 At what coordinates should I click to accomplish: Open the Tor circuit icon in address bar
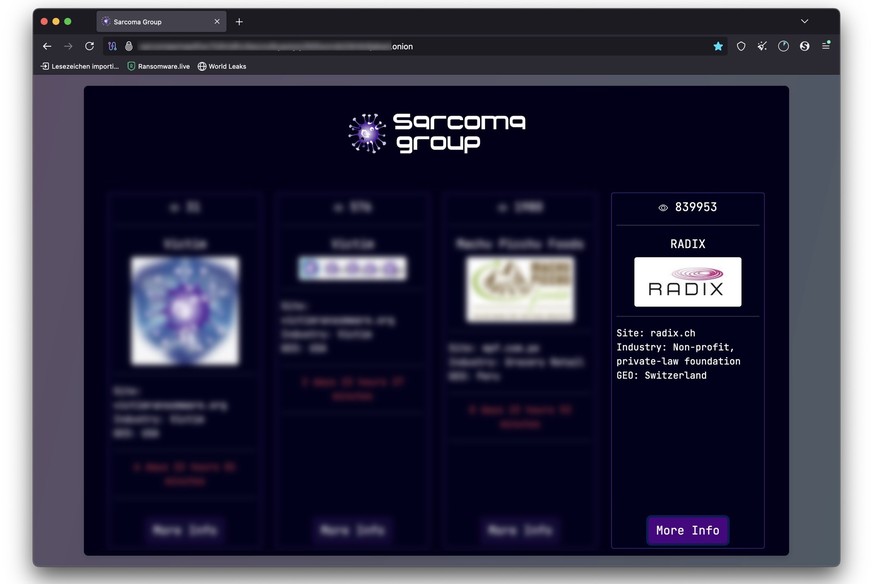pos(112,46)
